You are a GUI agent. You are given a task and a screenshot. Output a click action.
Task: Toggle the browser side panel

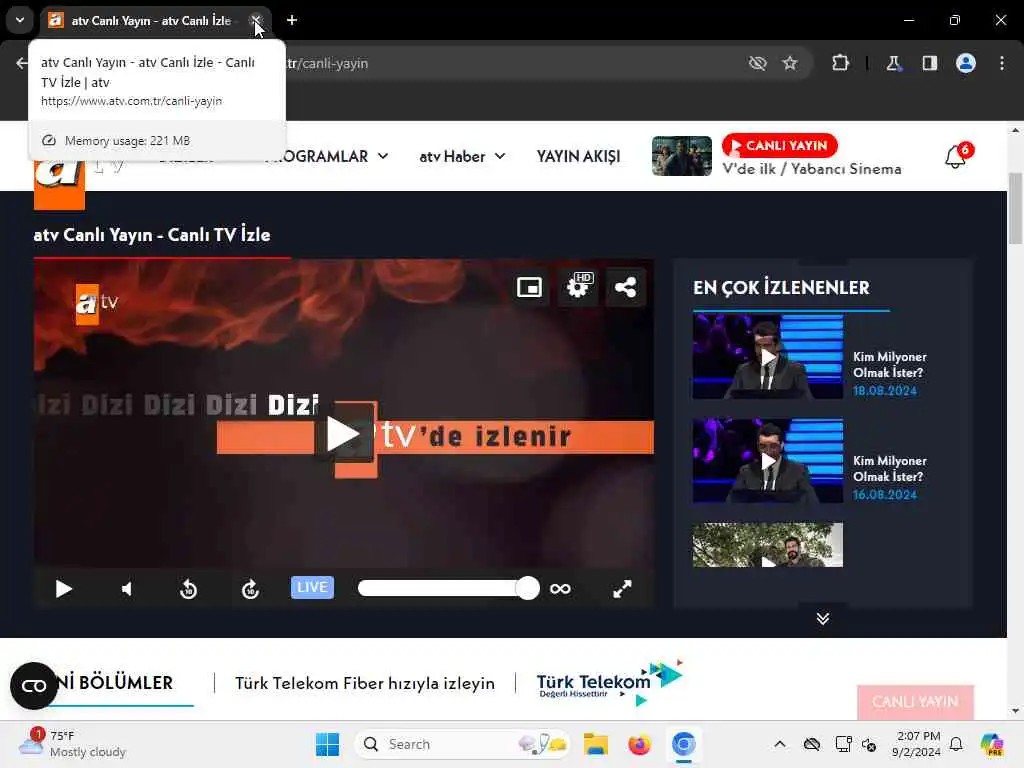pos(930,63)
